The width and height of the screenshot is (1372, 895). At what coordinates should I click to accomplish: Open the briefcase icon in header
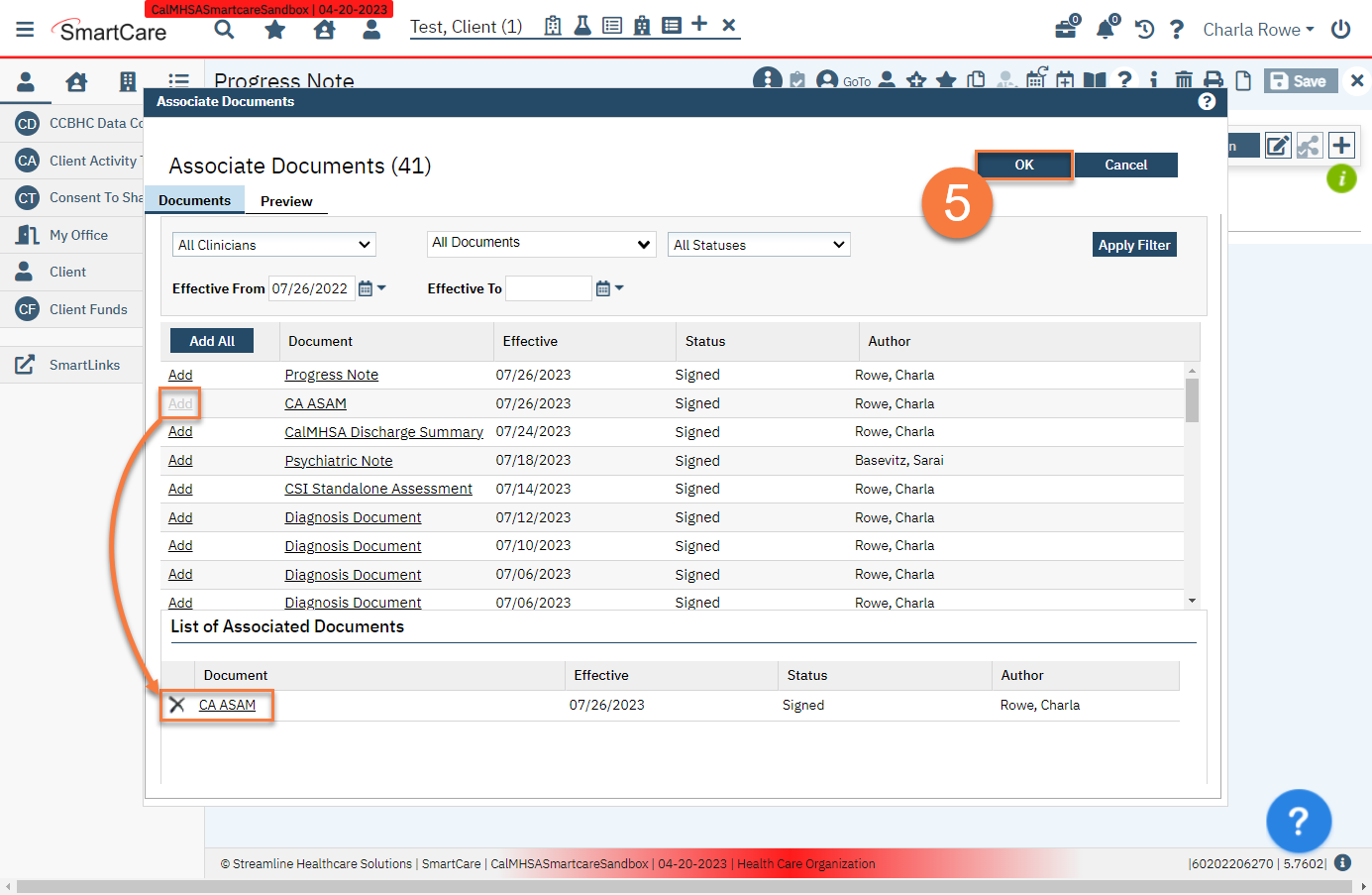pyautogui.click(x=1066, y=29)
